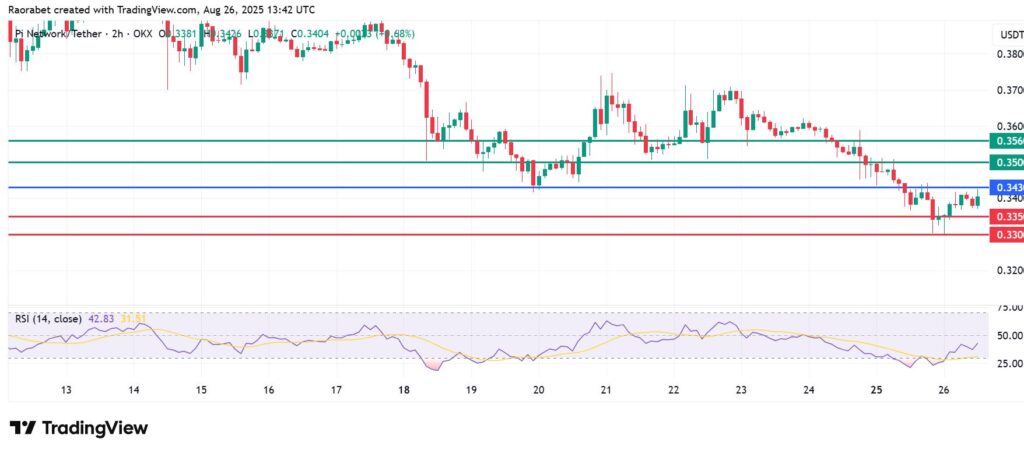This screenshot has height=453, width=1024.
Task: Select the red 0.3350 price label
Action: pos(1005,216)
